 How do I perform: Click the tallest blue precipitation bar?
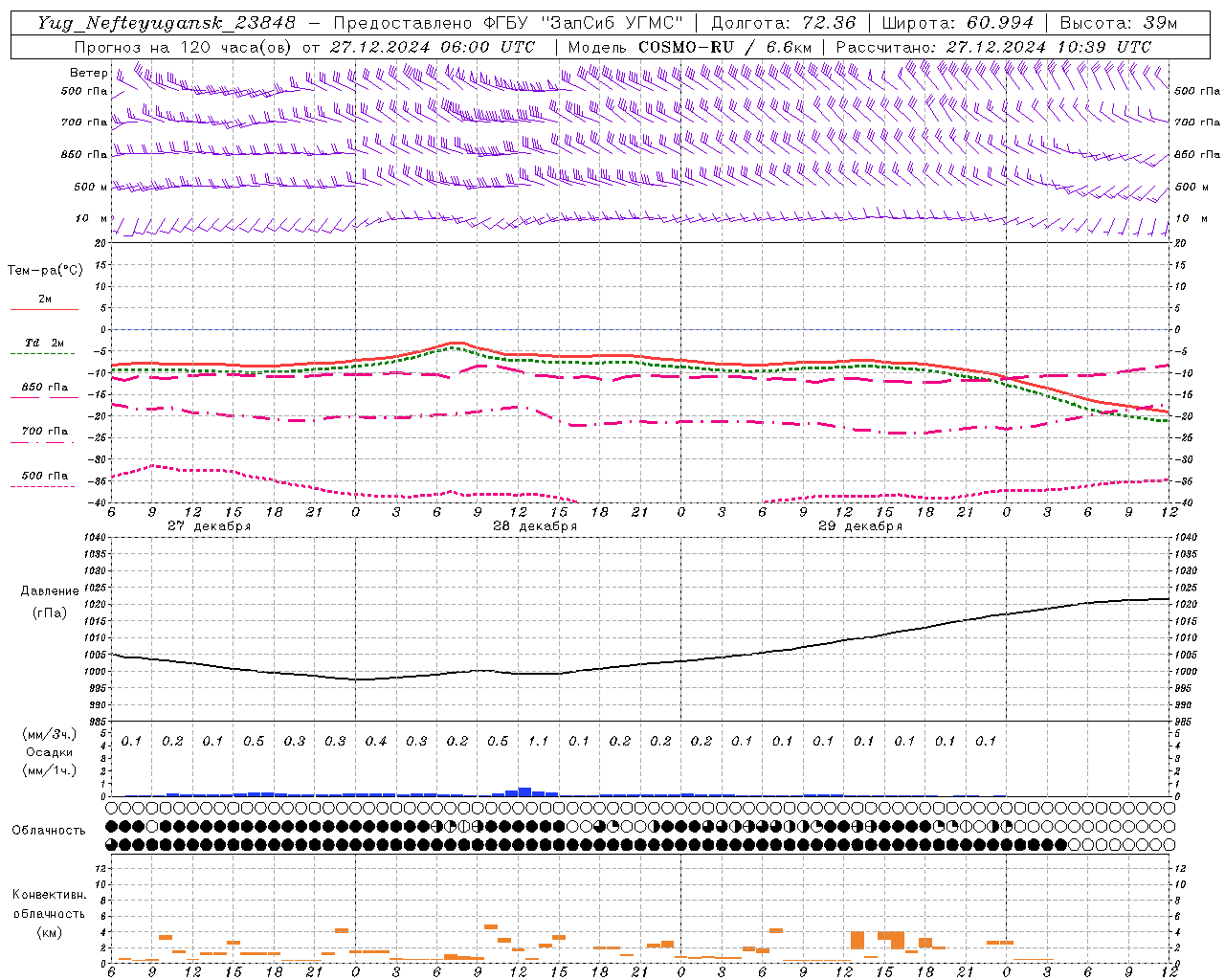pos(524,791)
